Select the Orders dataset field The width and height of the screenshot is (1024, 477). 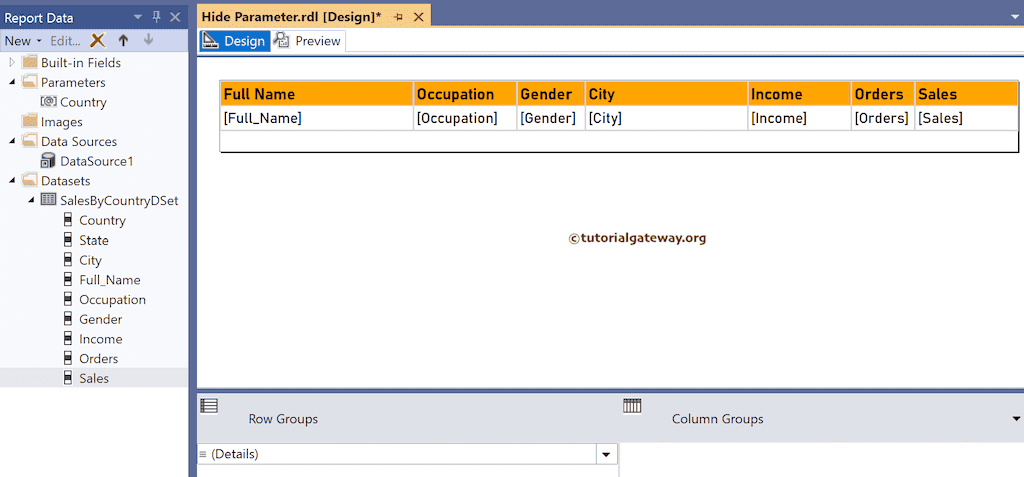pos(99,359)
